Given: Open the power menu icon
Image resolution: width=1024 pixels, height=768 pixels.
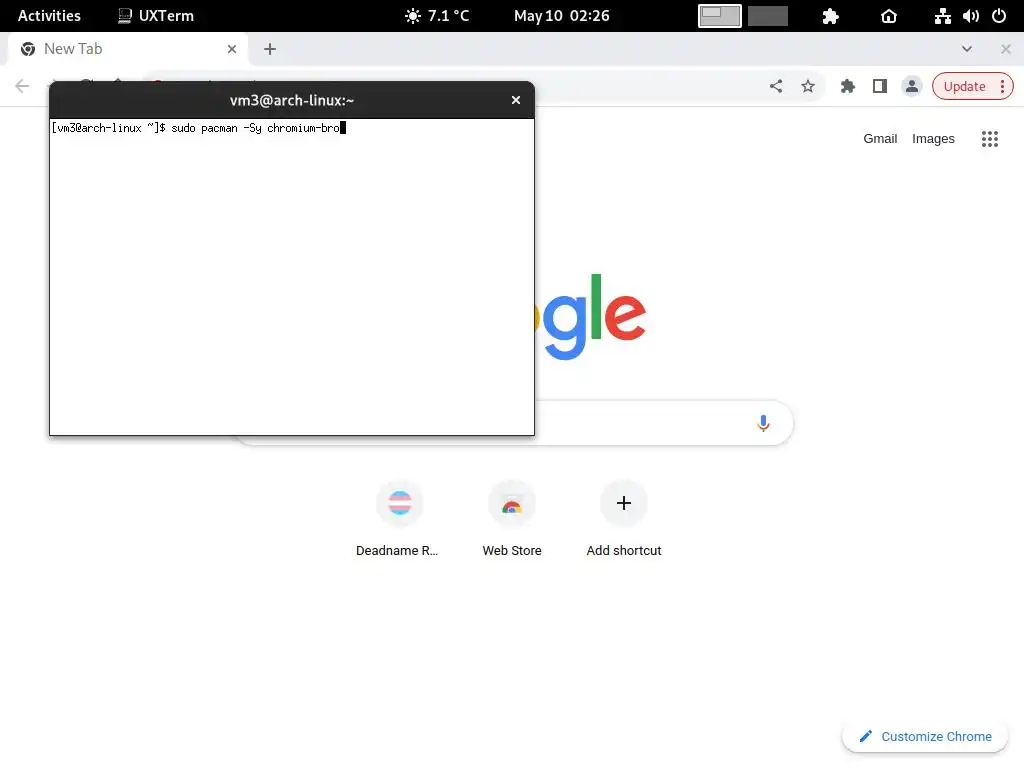Looking at the screenshot, I should tap(999, 16).
